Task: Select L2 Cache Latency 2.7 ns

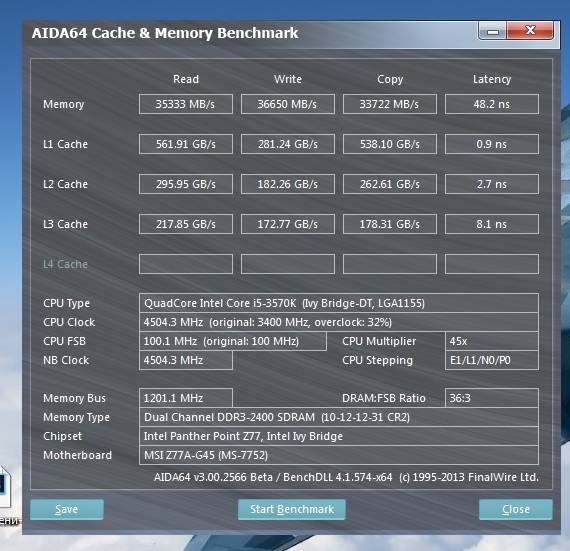Action: click(492, 184)
